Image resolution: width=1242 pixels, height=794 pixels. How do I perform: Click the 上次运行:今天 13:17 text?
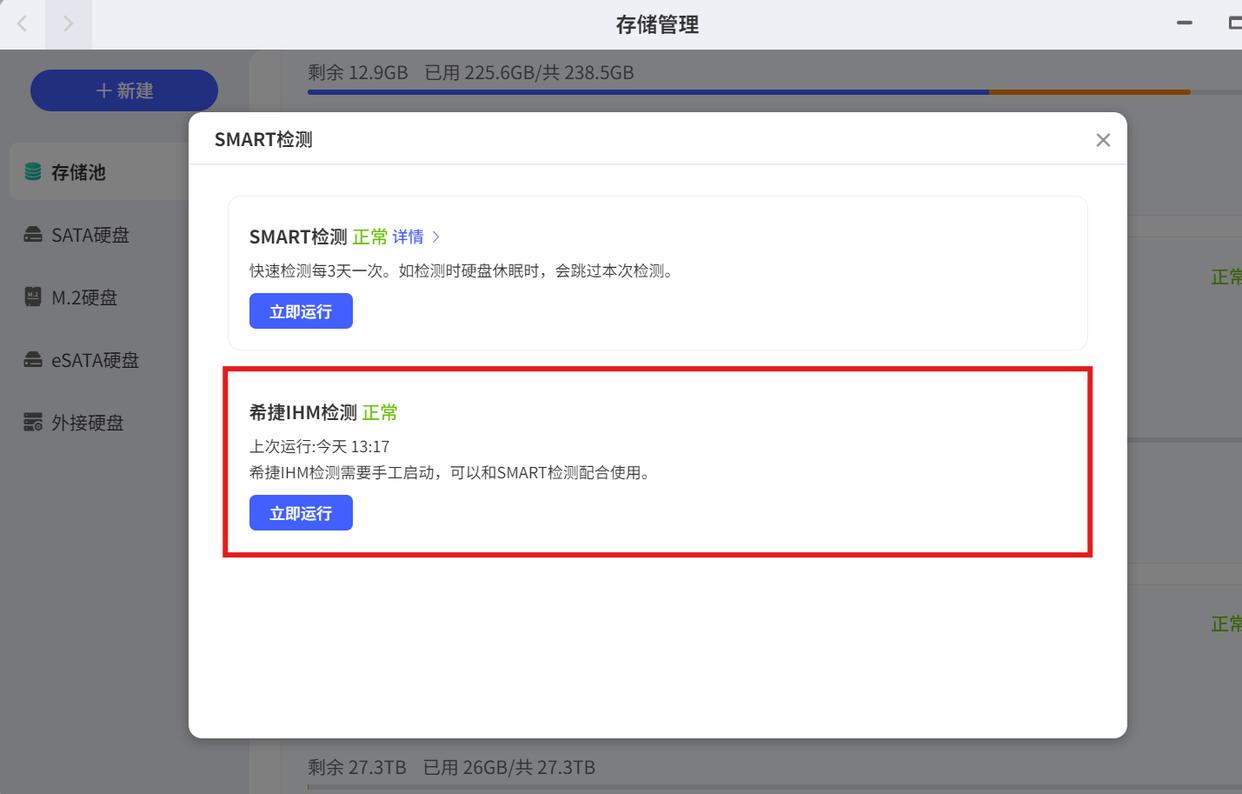(319, 446)
